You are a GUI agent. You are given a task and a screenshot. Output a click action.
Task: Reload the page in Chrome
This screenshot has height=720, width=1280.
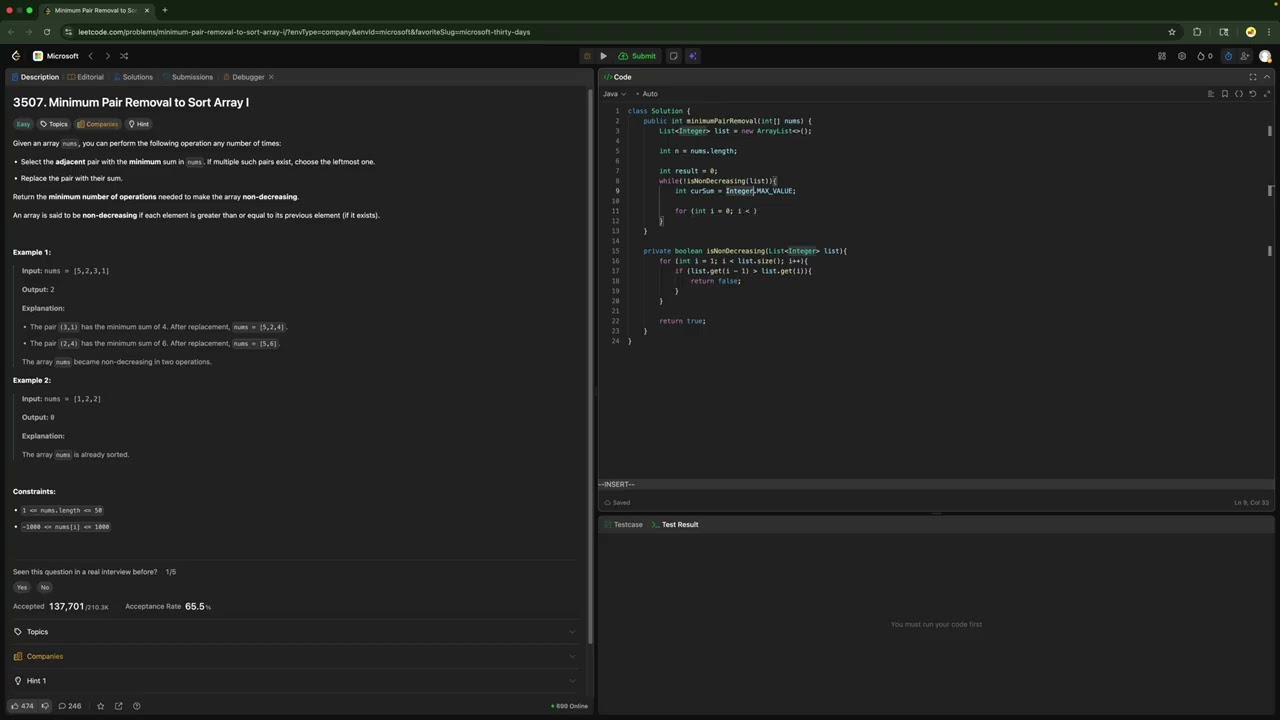point(46,32)
